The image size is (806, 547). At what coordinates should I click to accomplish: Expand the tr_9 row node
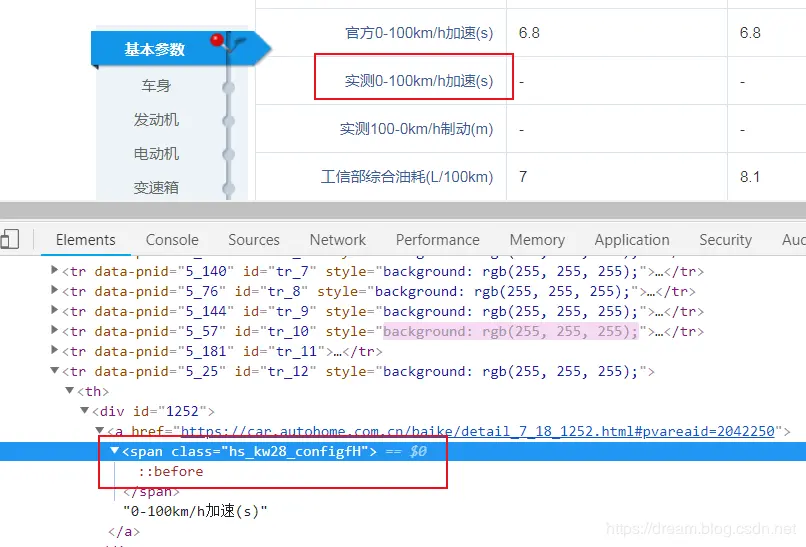54,310
